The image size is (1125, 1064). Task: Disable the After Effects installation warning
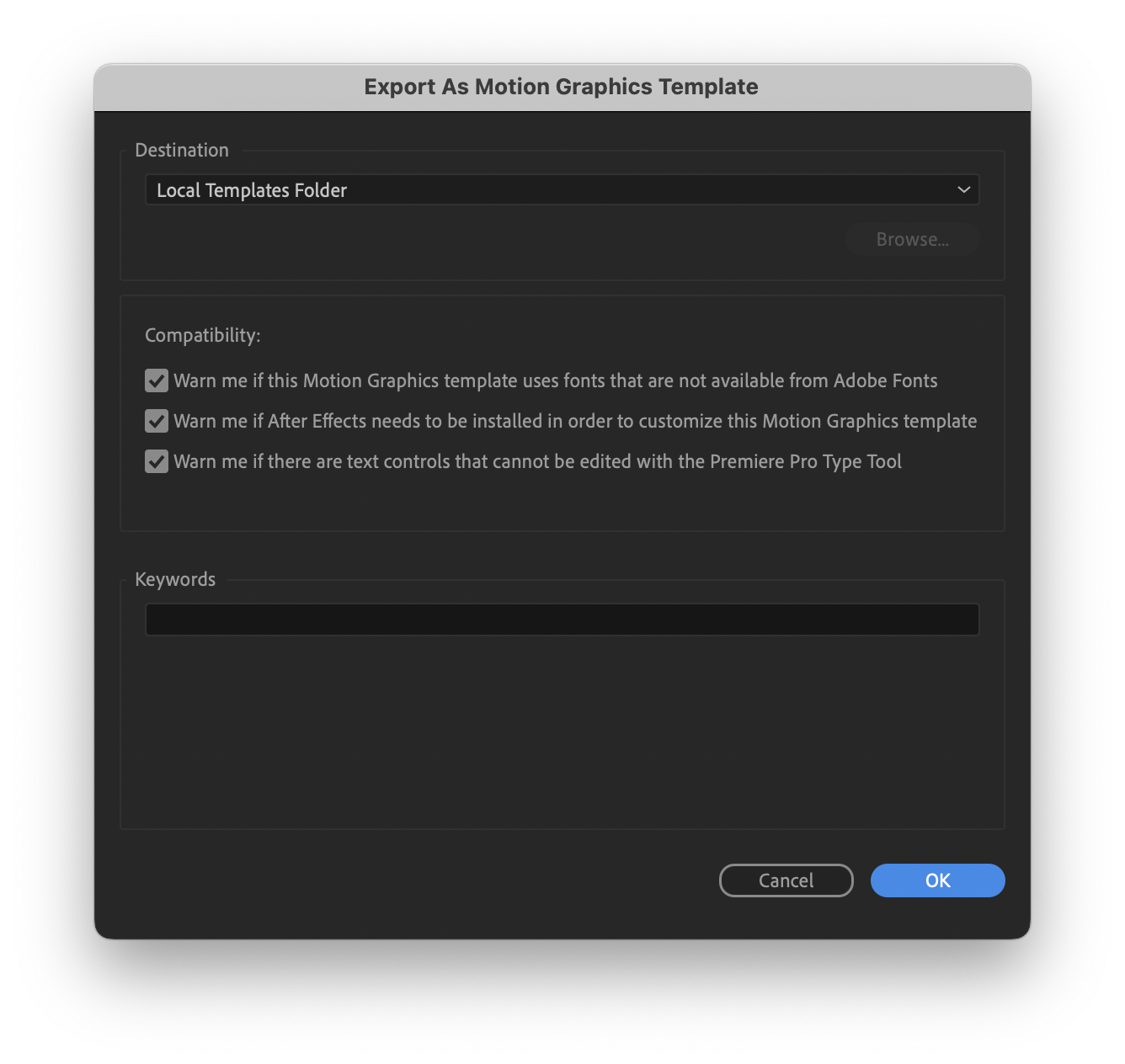[x=156, y=421]
